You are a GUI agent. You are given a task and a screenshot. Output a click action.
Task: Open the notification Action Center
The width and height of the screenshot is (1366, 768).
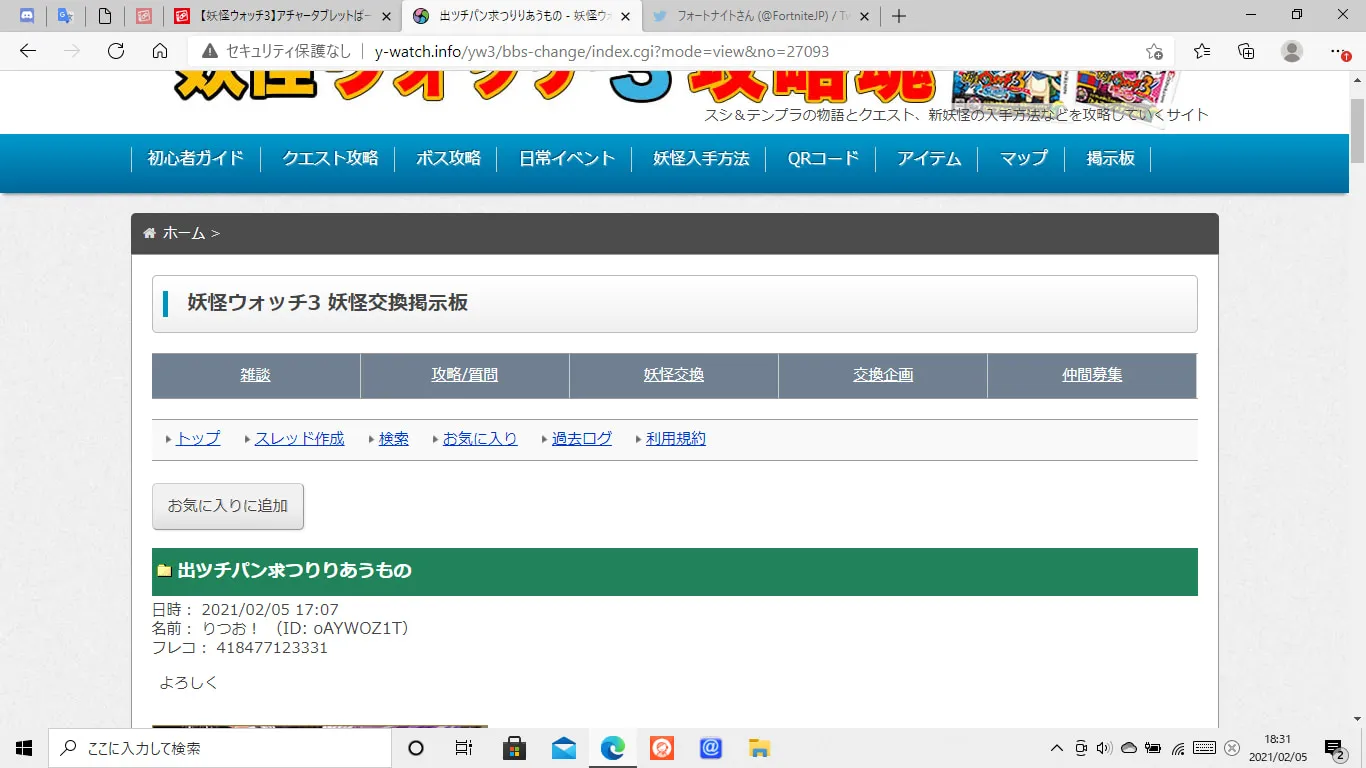1335,748
